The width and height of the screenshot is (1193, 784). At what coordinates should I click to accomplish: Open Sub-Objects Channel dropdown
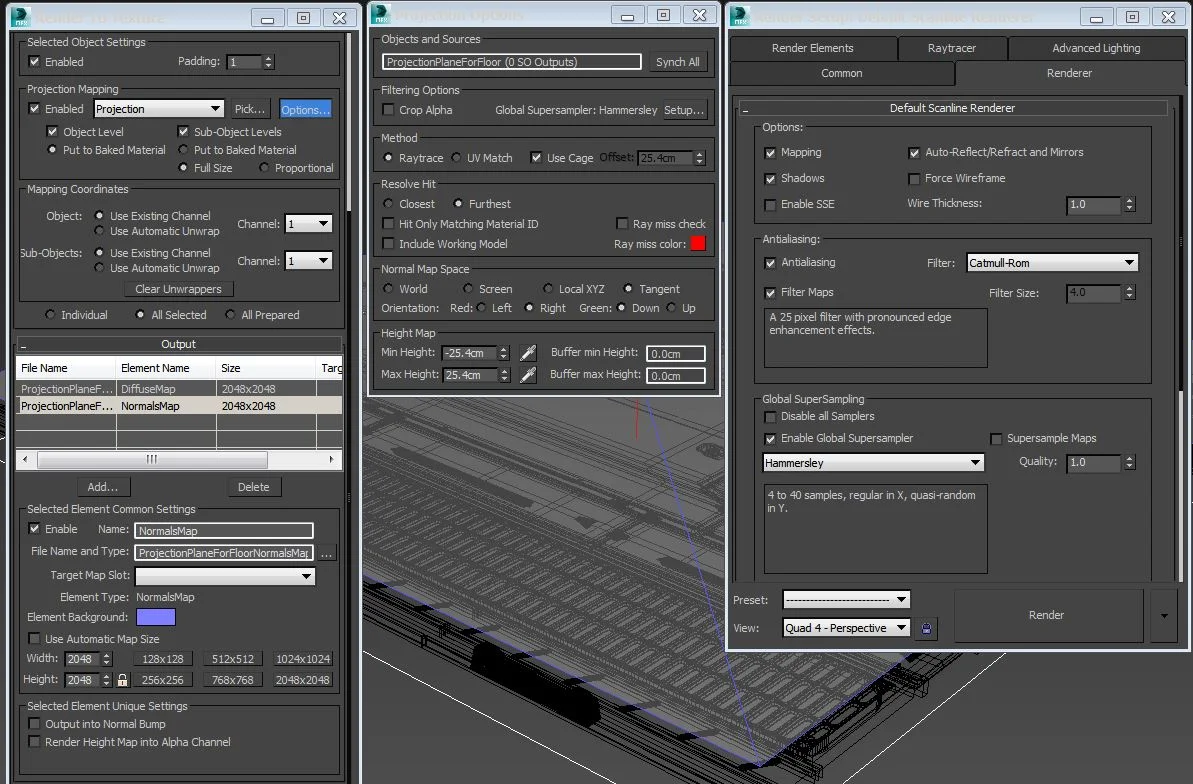(x=308, y=261)
